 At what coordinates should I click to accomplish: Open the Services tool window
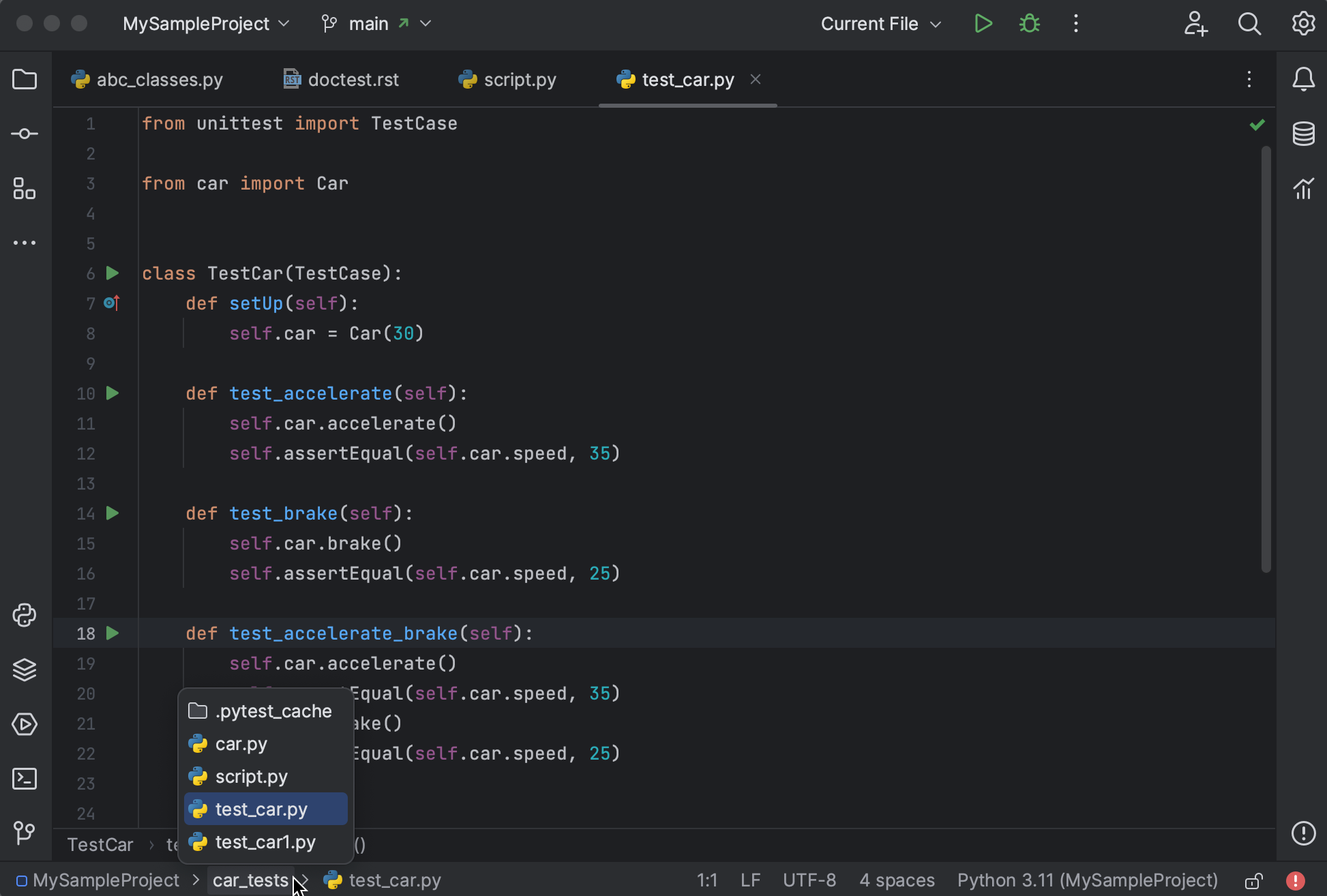click(x=25, y=724)
